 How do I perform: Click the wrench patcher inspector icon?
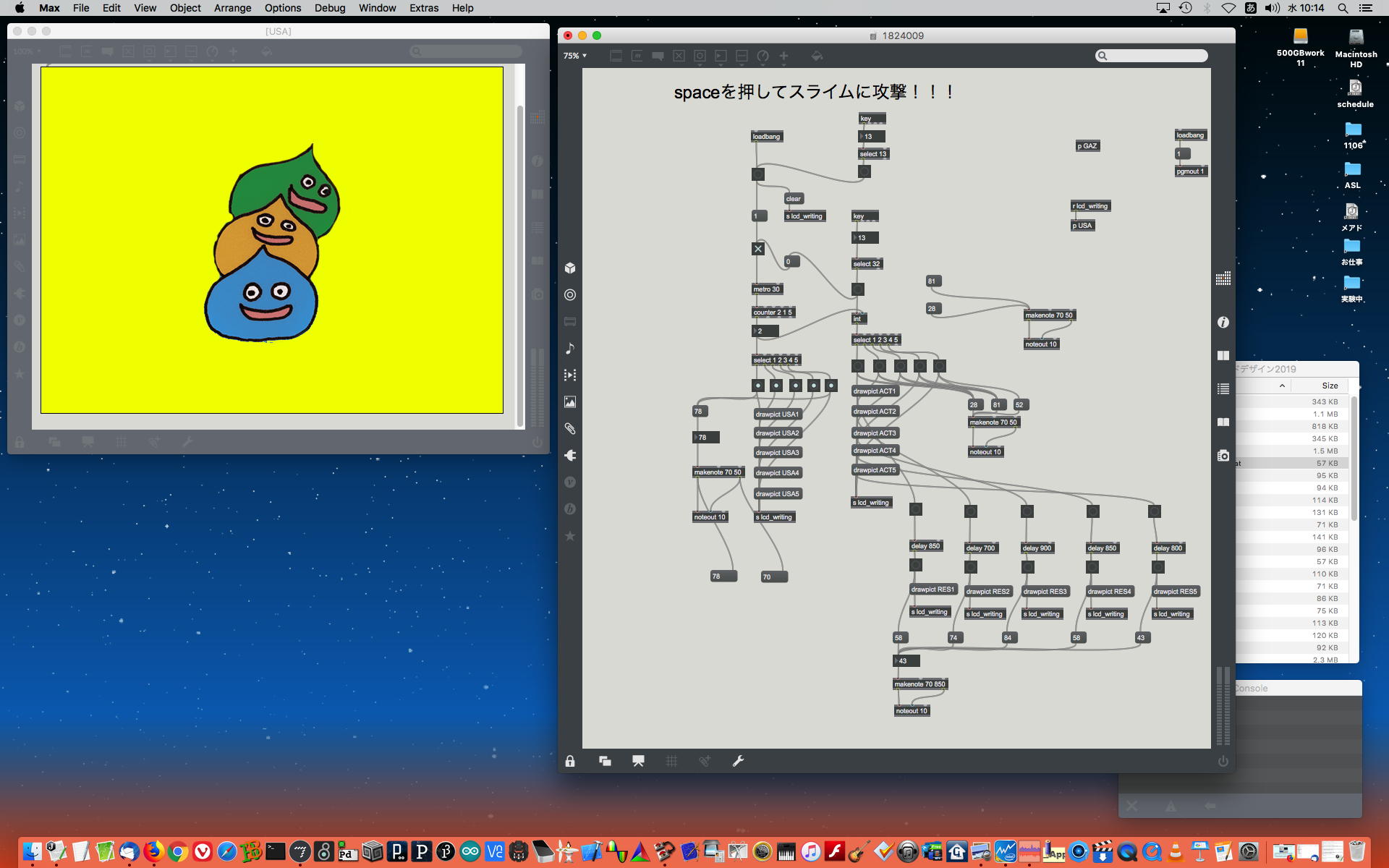[x=738, y=761]
